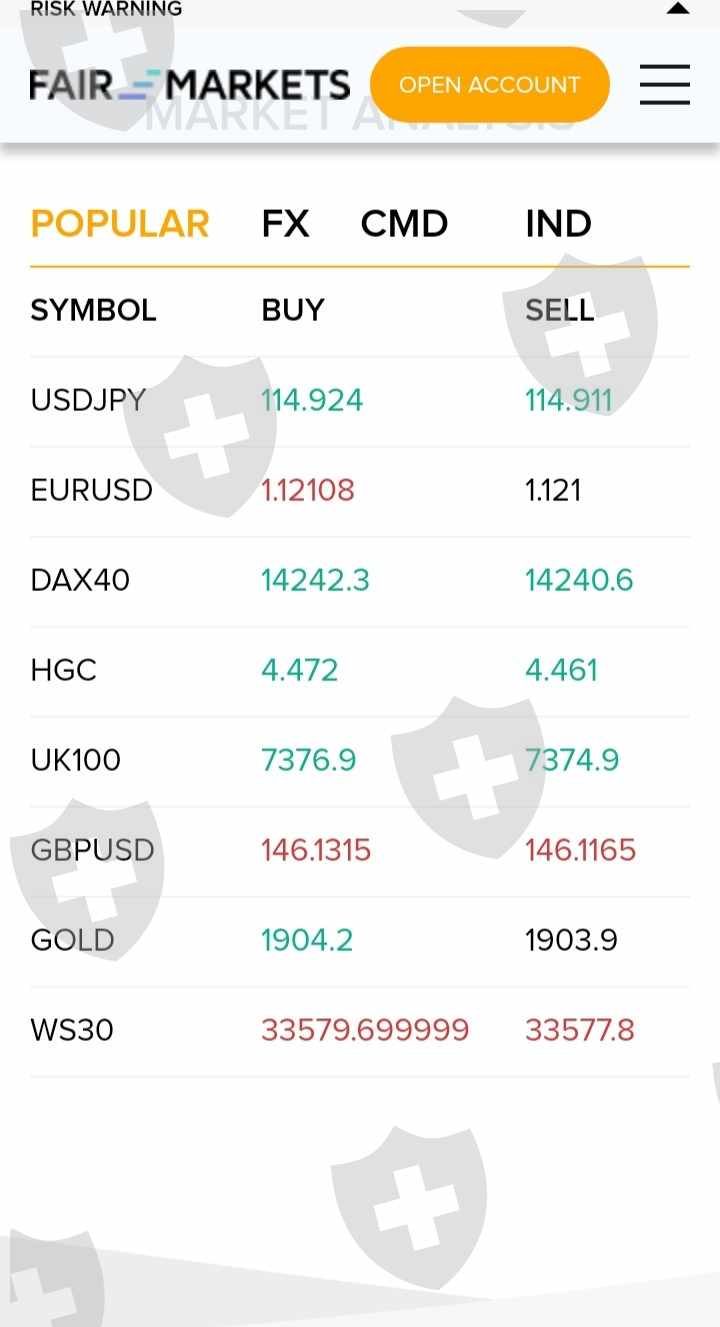The height and width of the screenshot is (1327, 720).
Task: Click the EURUSD symbol
Action: (x=92, y=491)
